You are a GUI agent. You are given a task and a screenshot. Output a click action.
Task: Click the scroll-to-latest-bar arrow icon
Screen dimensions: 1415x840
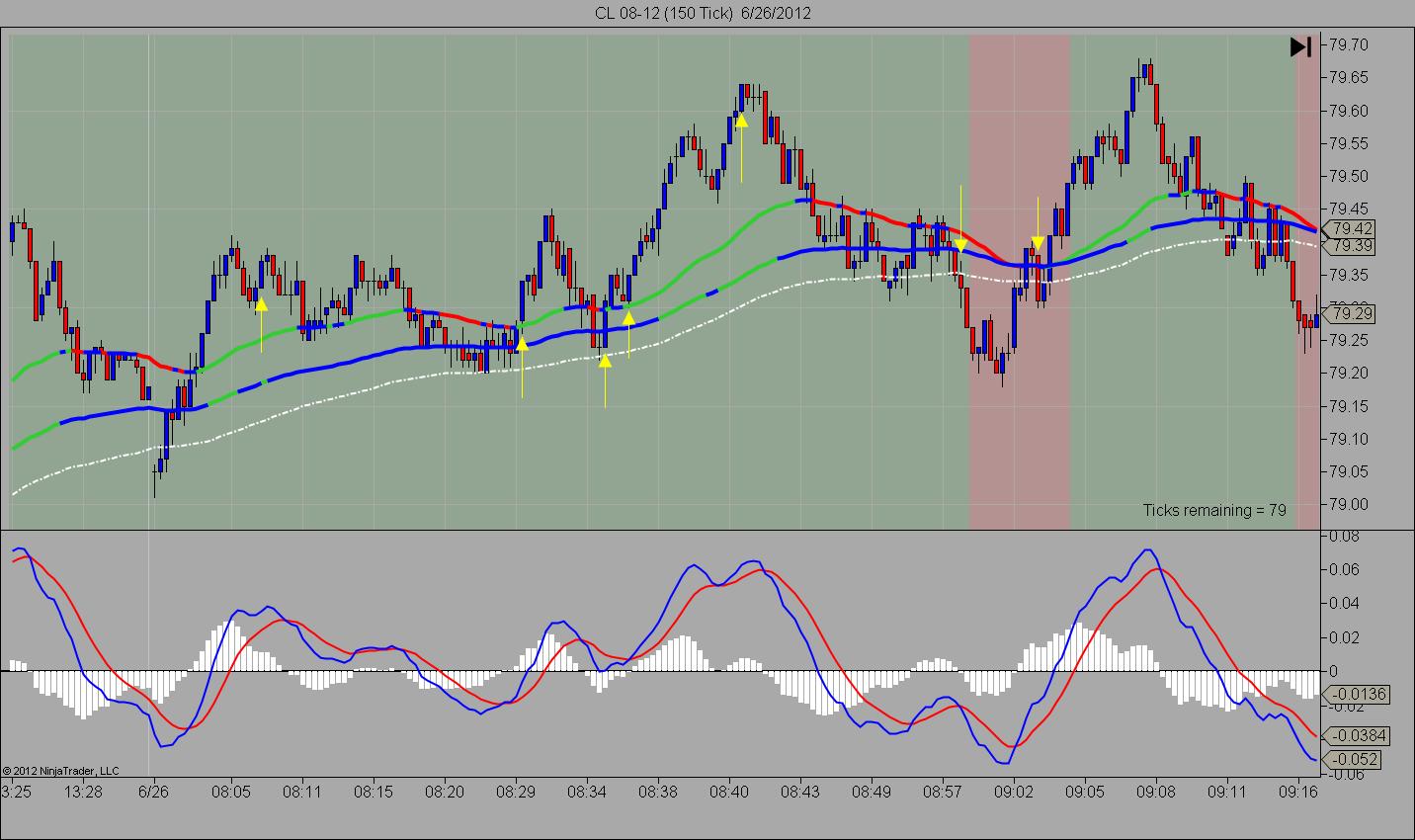(x=1300, y=46)
